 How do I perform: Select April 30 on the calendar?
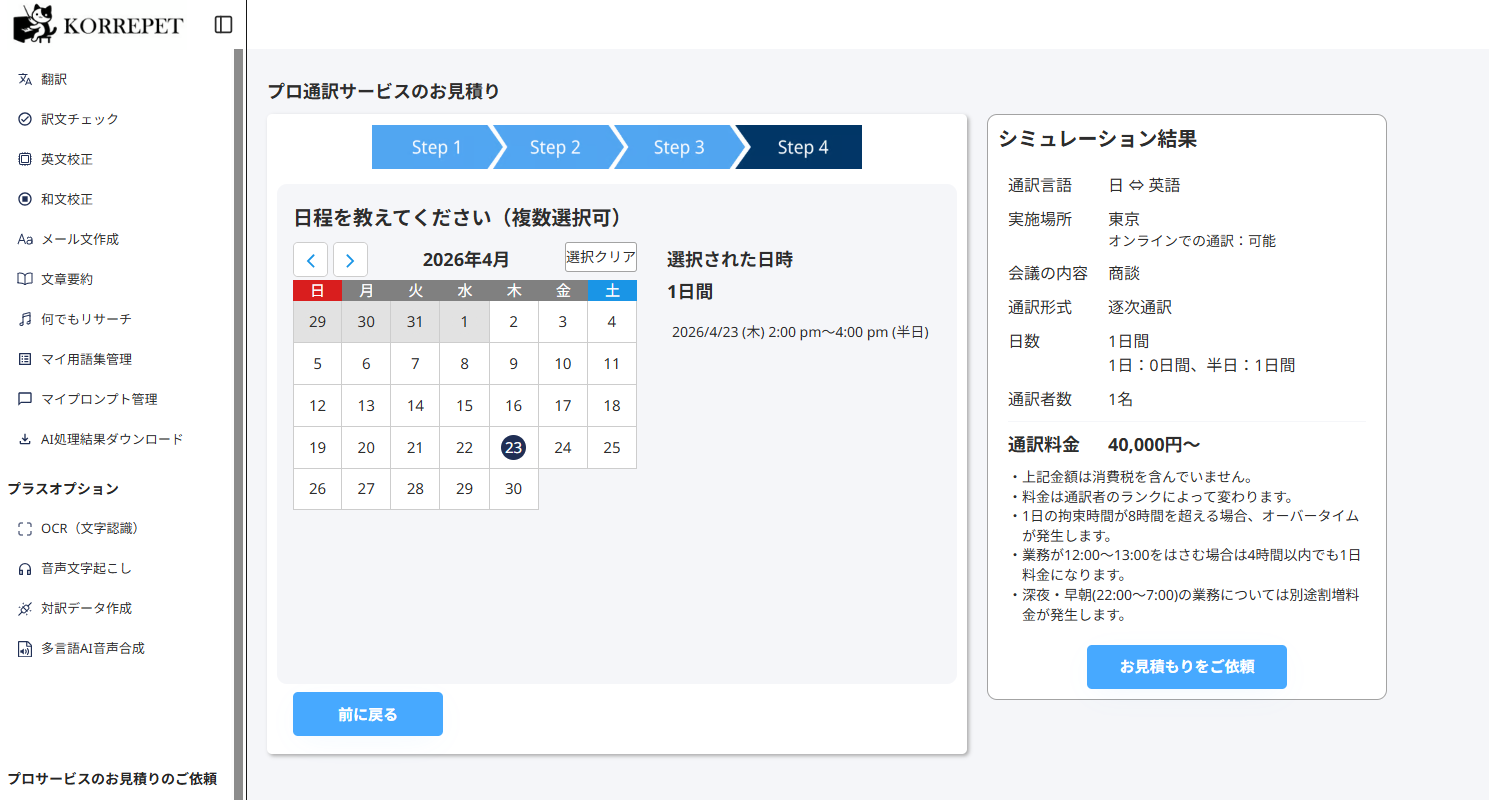tap(514, 489)
